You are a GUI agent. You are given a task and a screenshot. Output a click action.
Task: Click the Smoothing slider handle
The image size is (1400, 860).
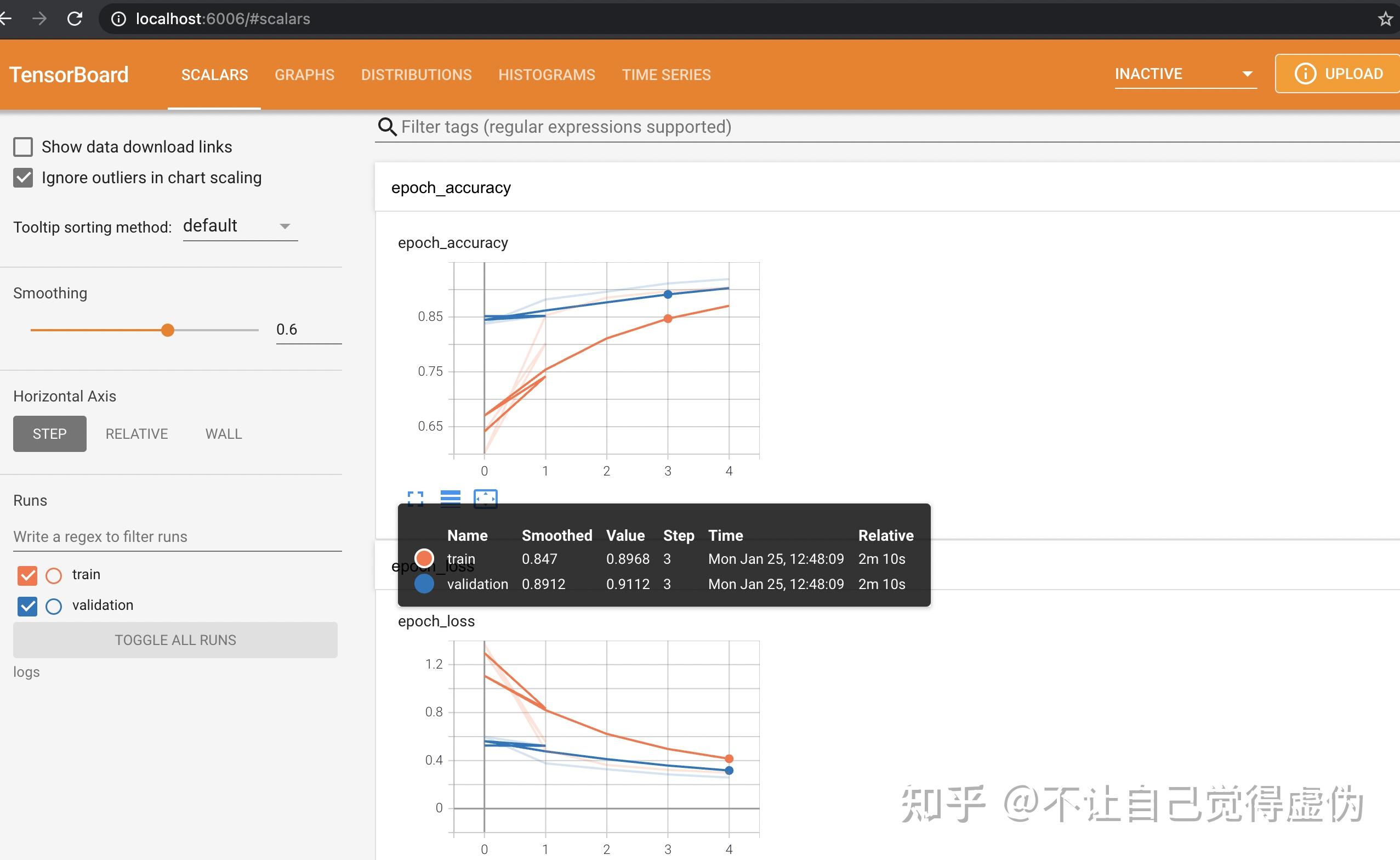(x=167, y=330)
